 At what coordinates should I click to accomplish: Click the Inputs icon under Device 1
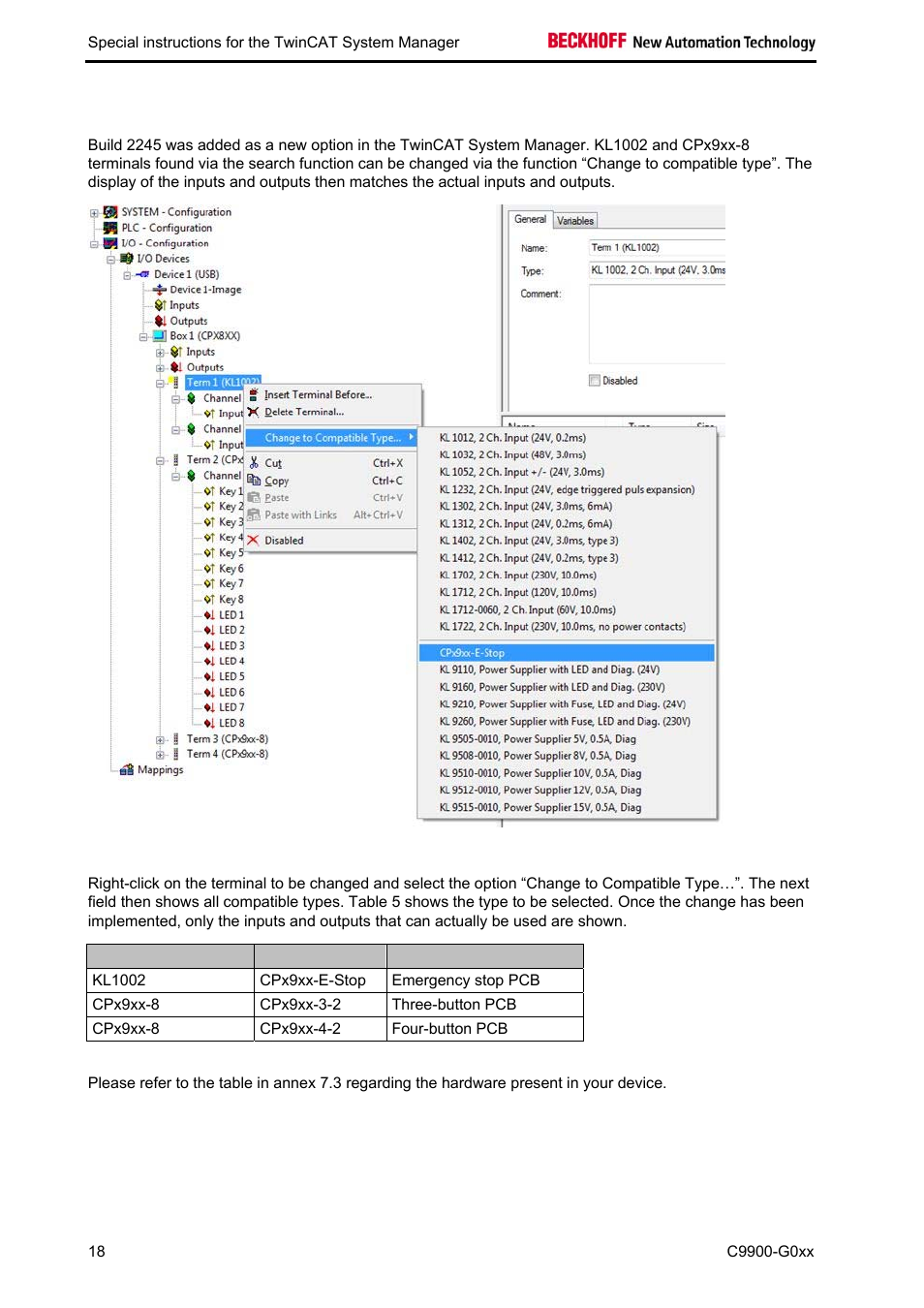[x=160, y=305]
